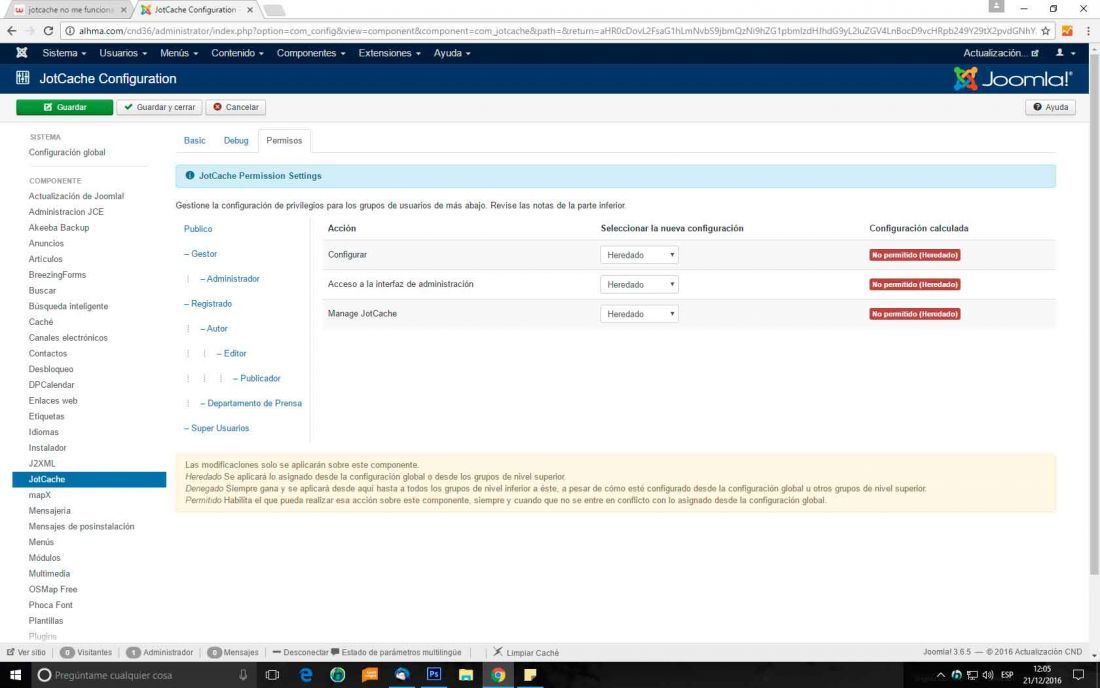Open Phoca Font component settings
The height and width of the screenshot is (688, 1100).
(51, 605)
